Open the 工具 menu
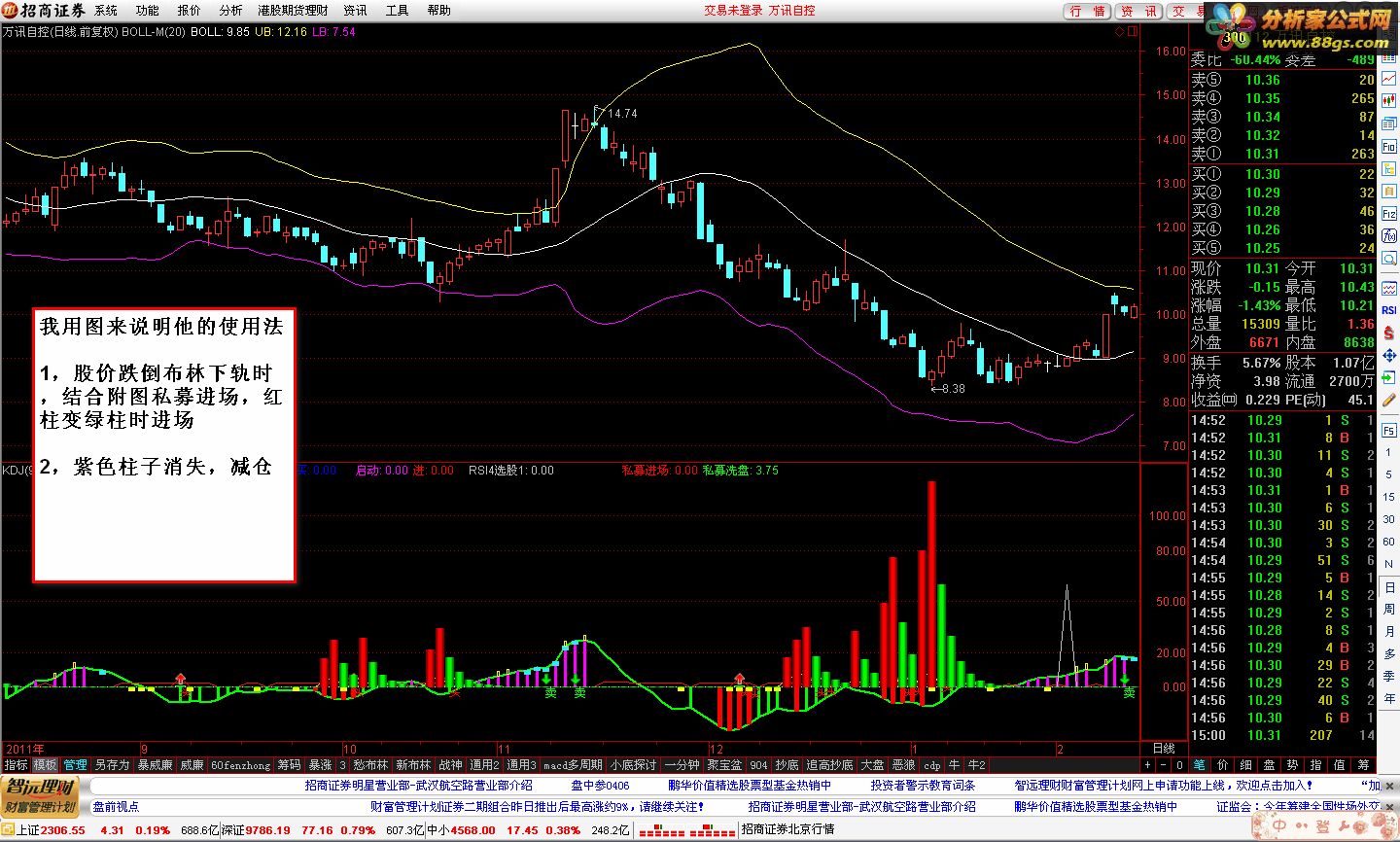 [397, 11]
